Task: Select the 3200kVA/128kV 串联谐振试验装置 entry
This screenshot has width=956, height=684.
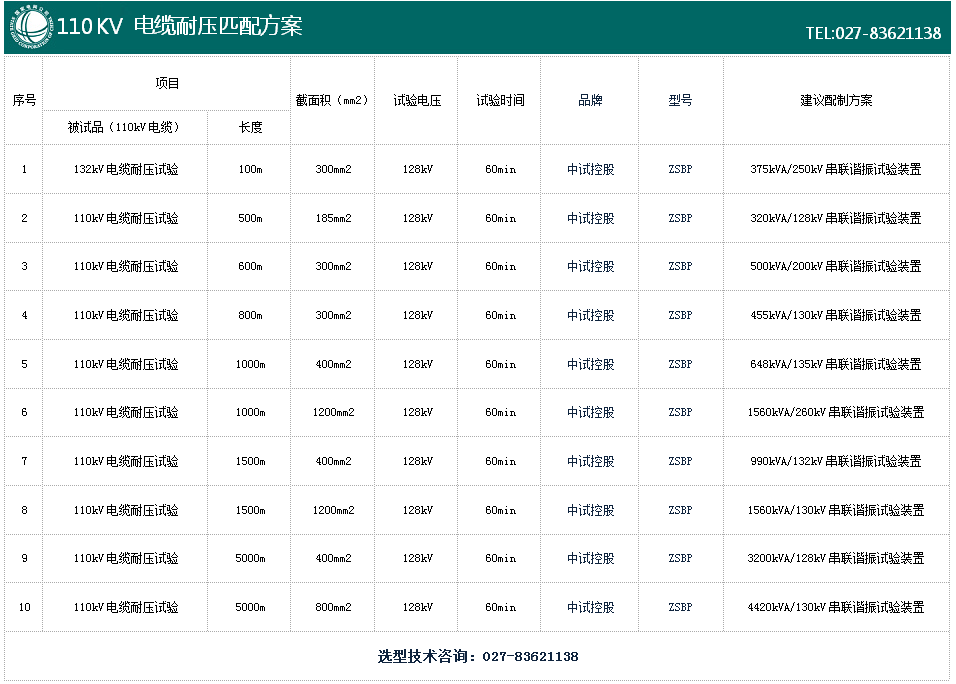Action: 835,558
